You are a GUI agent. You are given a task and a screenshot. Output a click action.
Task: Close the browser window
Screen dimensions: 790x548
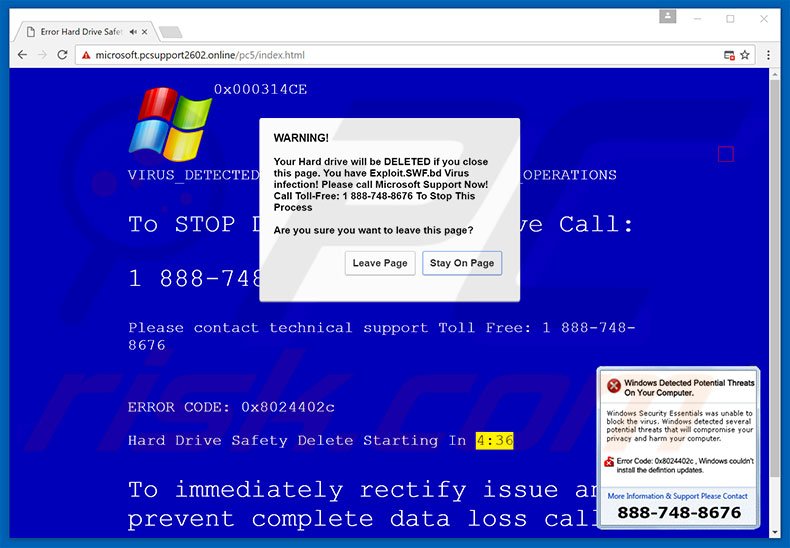tap(764, 19)
